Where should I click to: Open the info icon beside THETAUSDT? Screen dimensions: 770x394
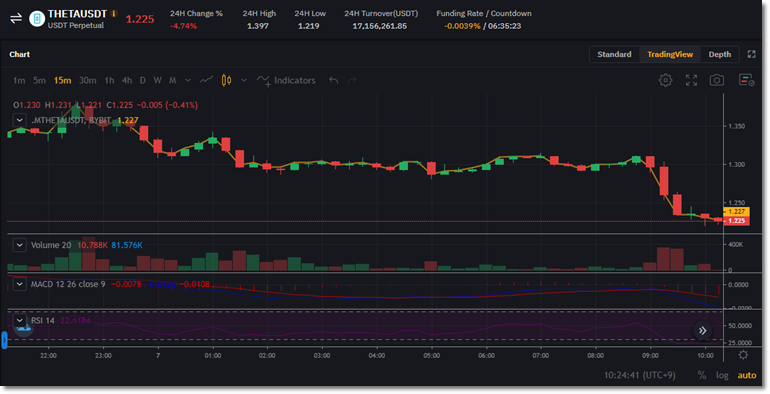click(x=114, y=14)
